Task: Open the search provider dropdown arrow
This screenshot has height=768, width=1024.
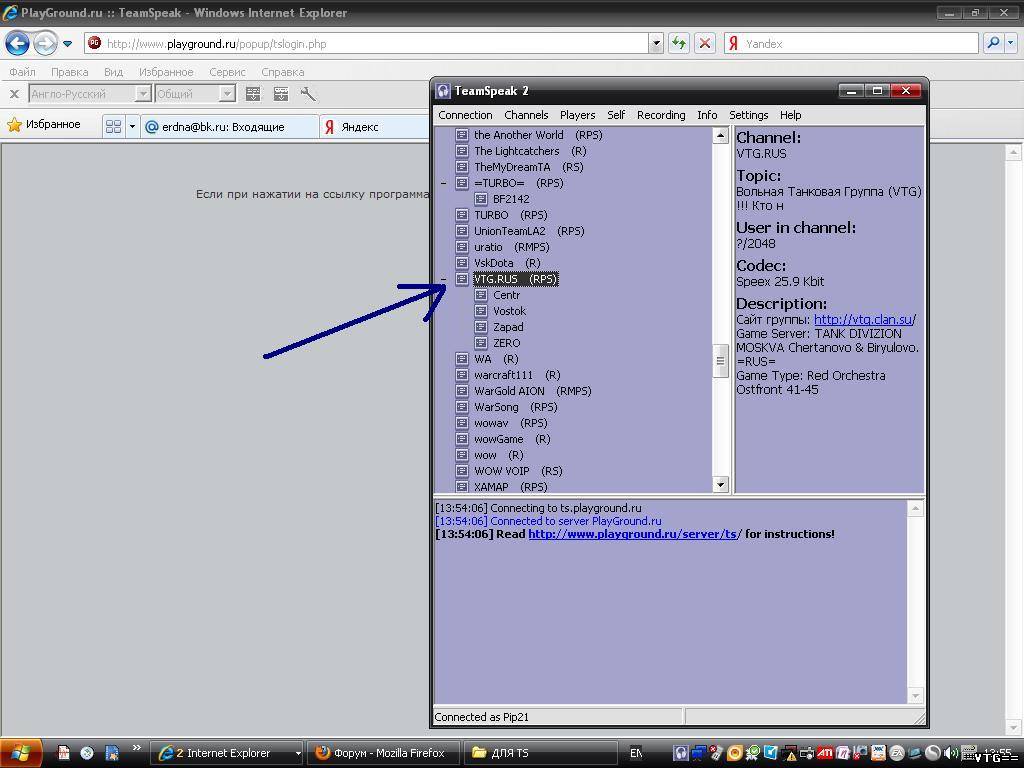Action: click(x=1010, y=44)
